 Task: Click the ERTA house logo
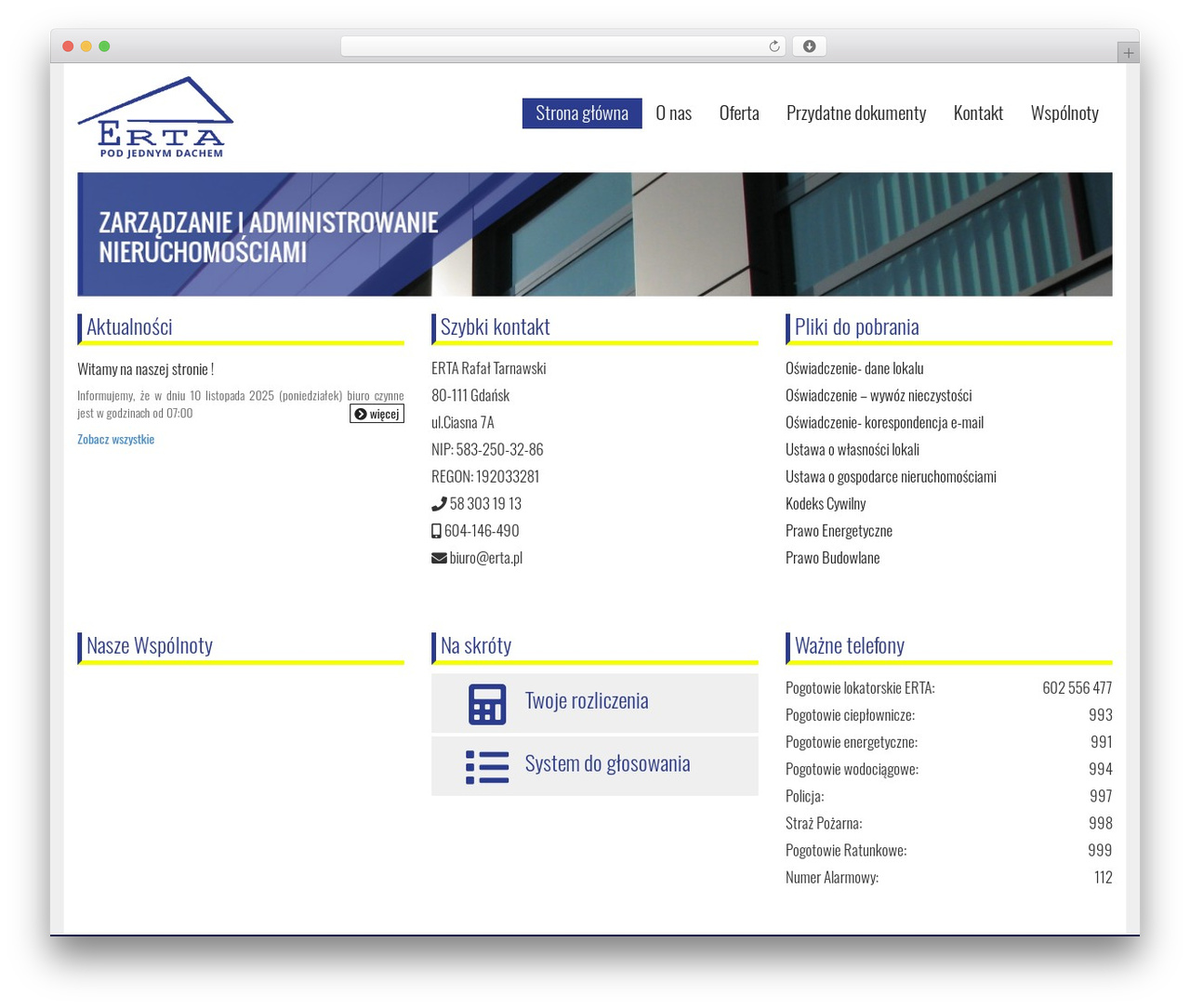pyautogui.click(x=155, y=117)
